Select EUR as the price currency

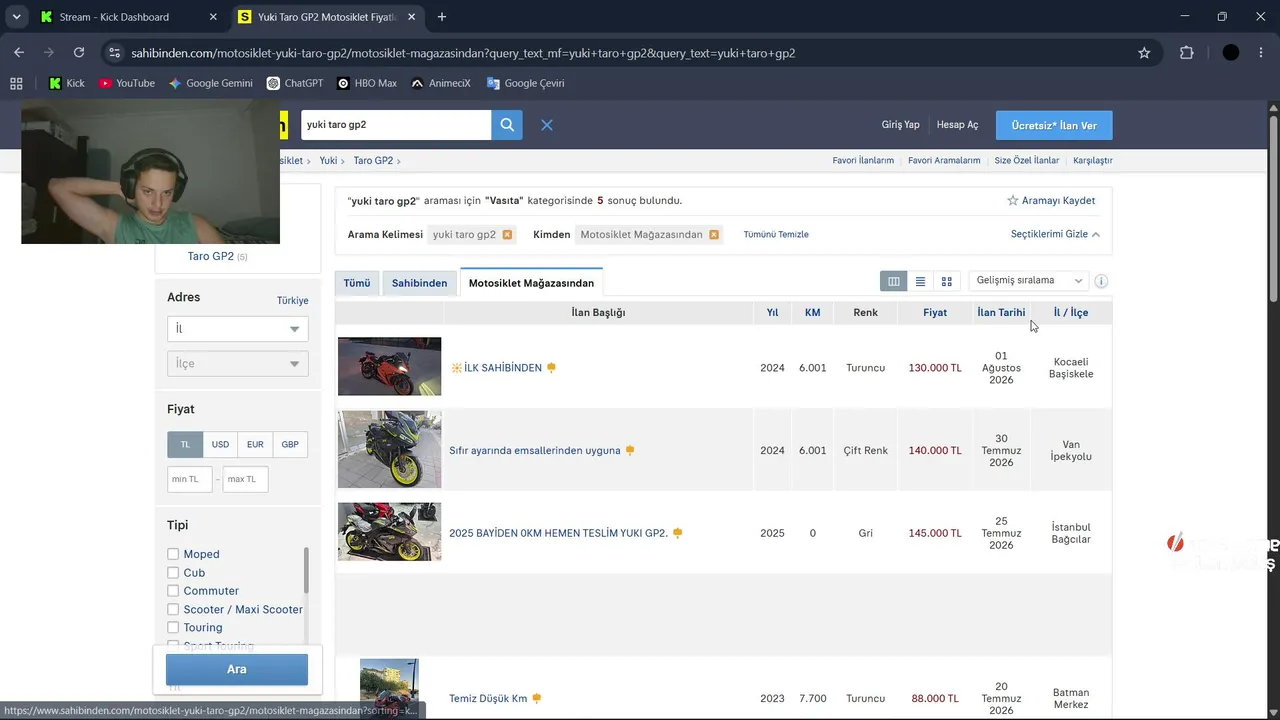pyautogui.click(x=255, y=445)
